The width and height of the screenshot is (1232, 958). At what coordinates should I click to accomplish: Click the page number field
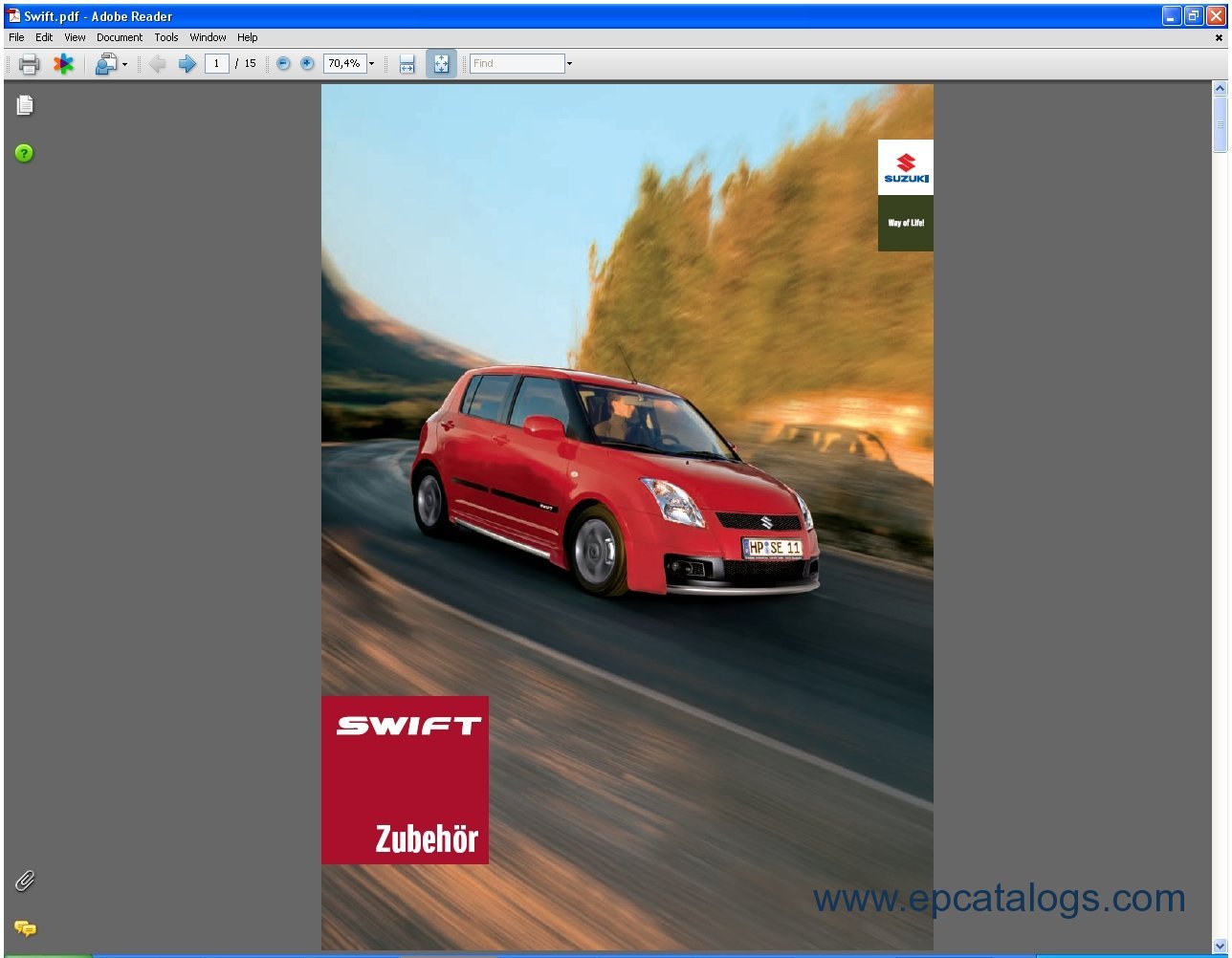[217, 64]
